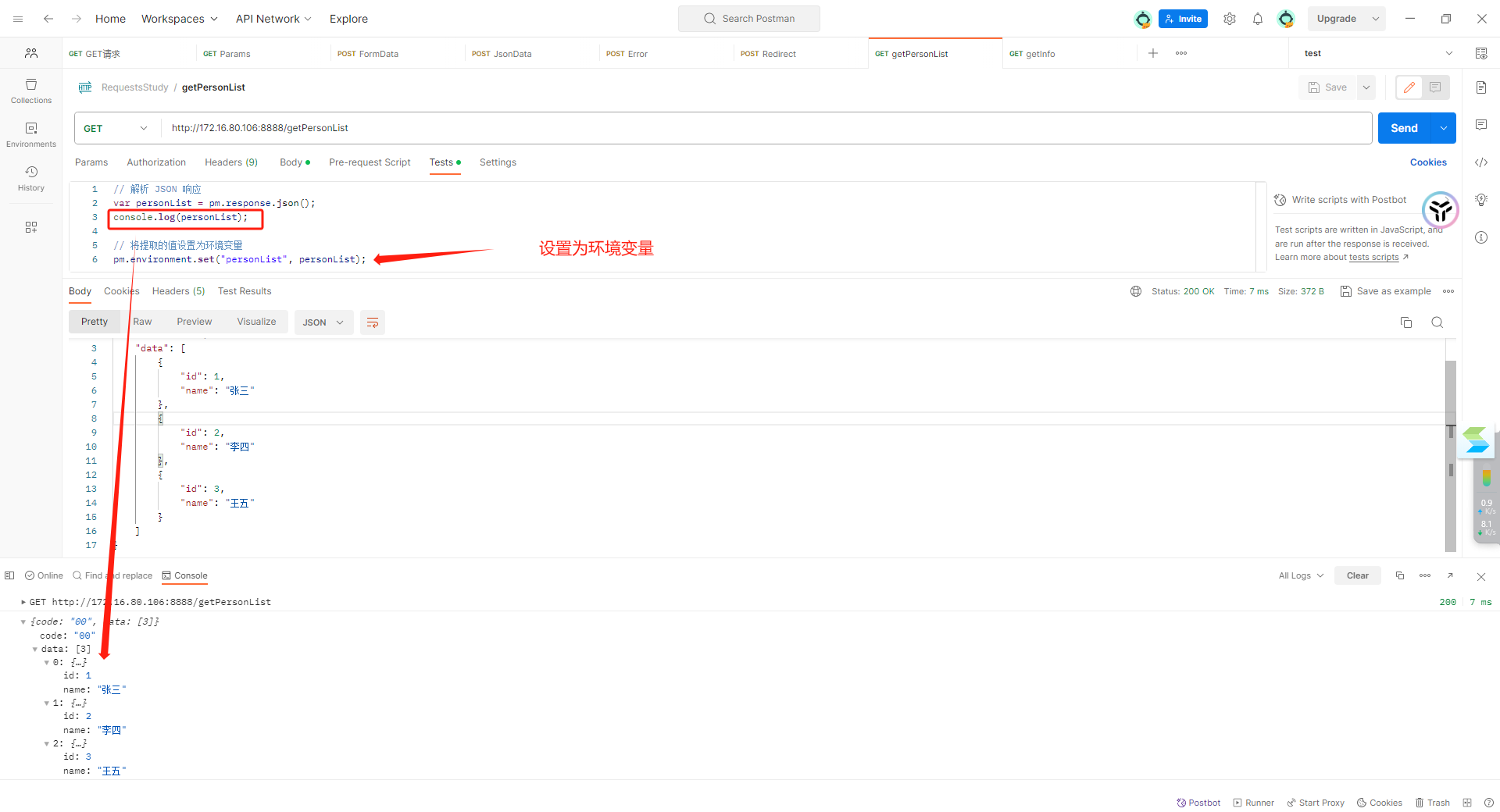Open the comments panel
The image size is (1500, 812).
(1481, 125)
